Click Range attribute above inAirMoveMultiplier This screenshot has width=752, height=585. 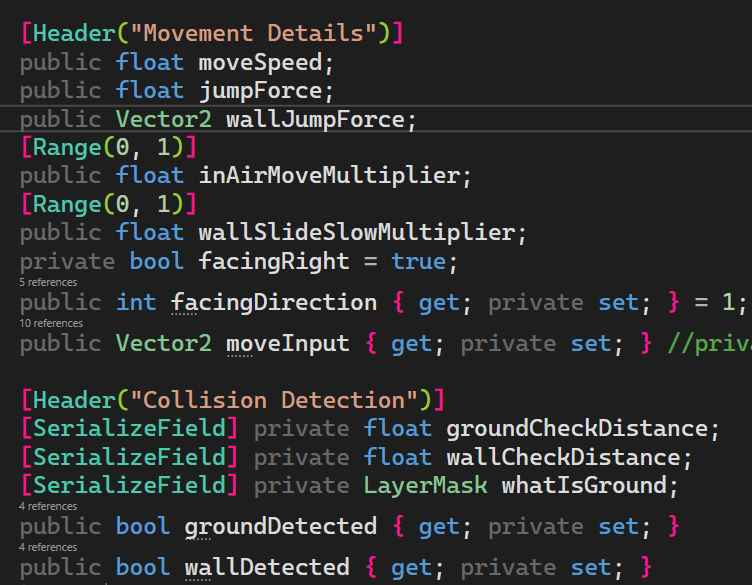coord(67,147)
